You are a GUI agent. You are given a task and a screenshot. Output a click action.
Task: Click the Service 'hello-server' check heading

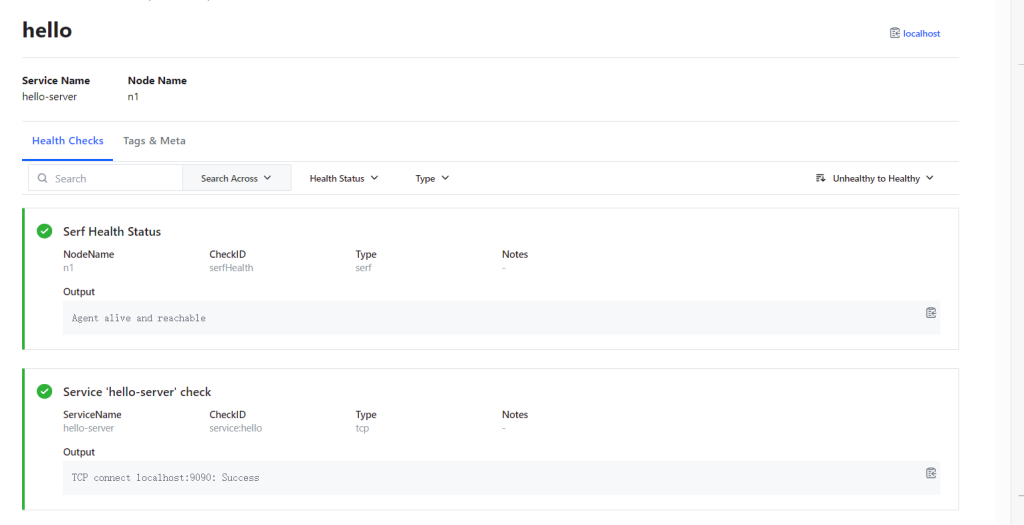[x=137, y=391]
